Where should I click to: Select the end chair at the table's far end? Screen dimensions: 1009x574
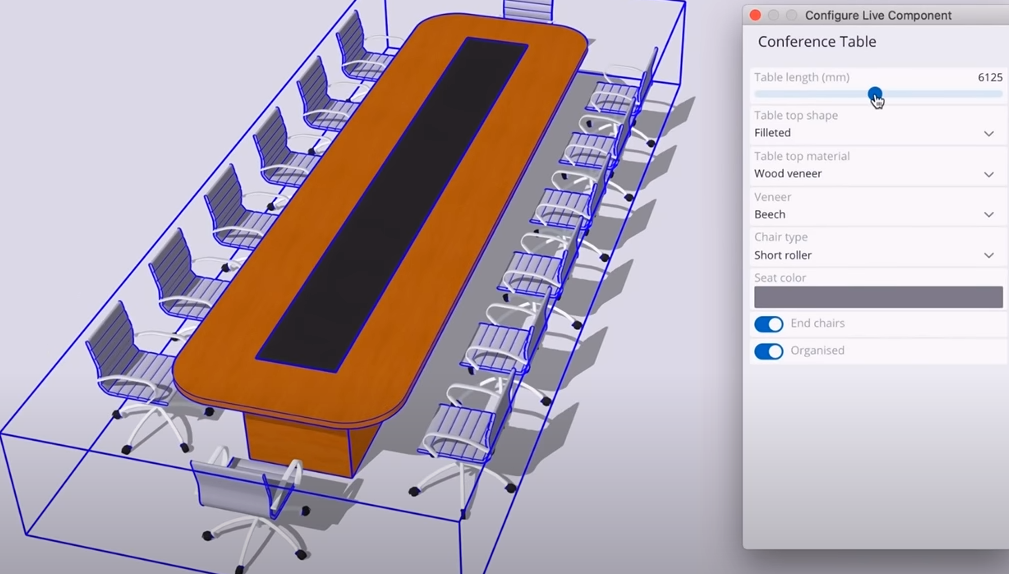[528, 10]
